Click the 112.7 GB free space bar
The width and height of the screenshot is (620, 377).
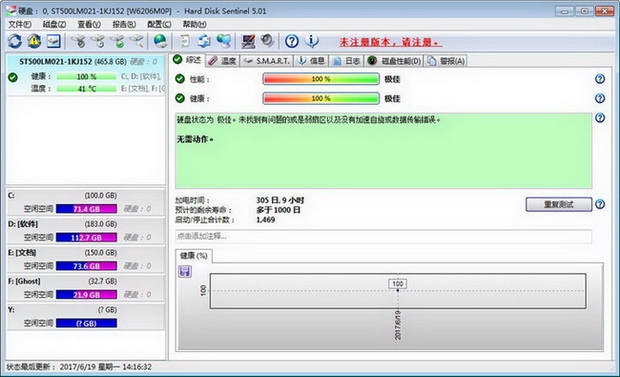pos(87,237)
